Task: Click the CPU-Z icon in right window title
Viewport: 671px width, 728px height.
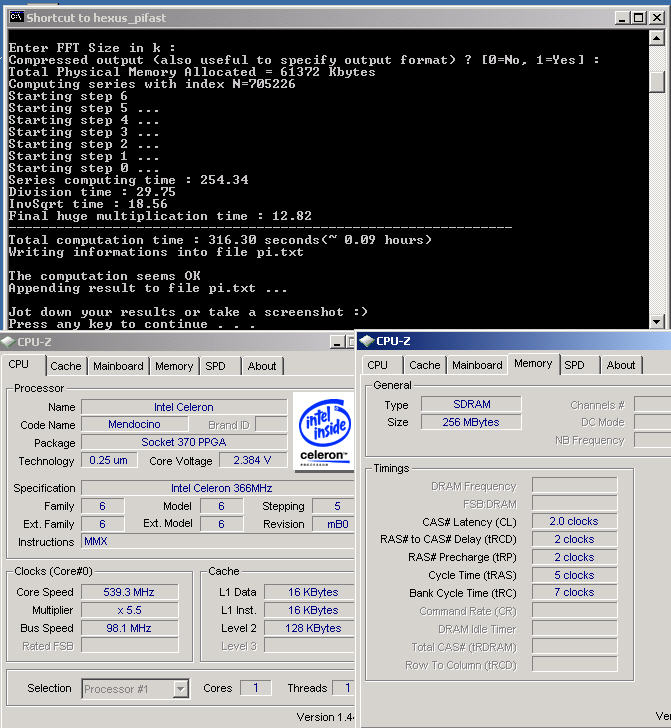Action: [367, 341]
